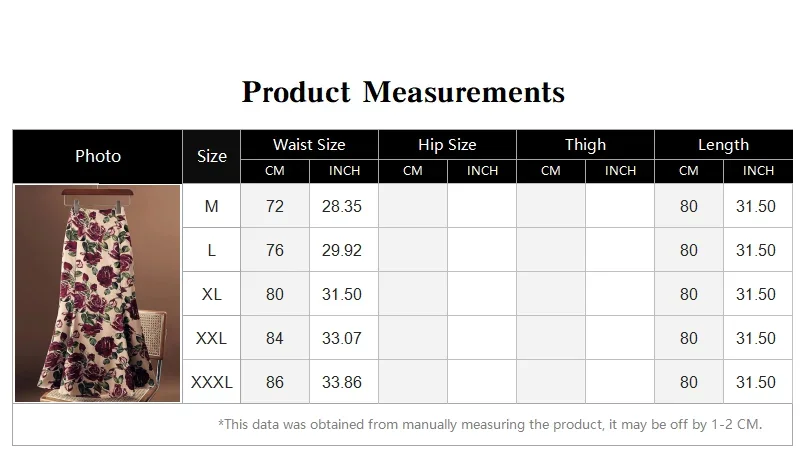Click the L size row label
This screenshot has height=474, width=807.
pyautogui.click(x=212, y=250)
